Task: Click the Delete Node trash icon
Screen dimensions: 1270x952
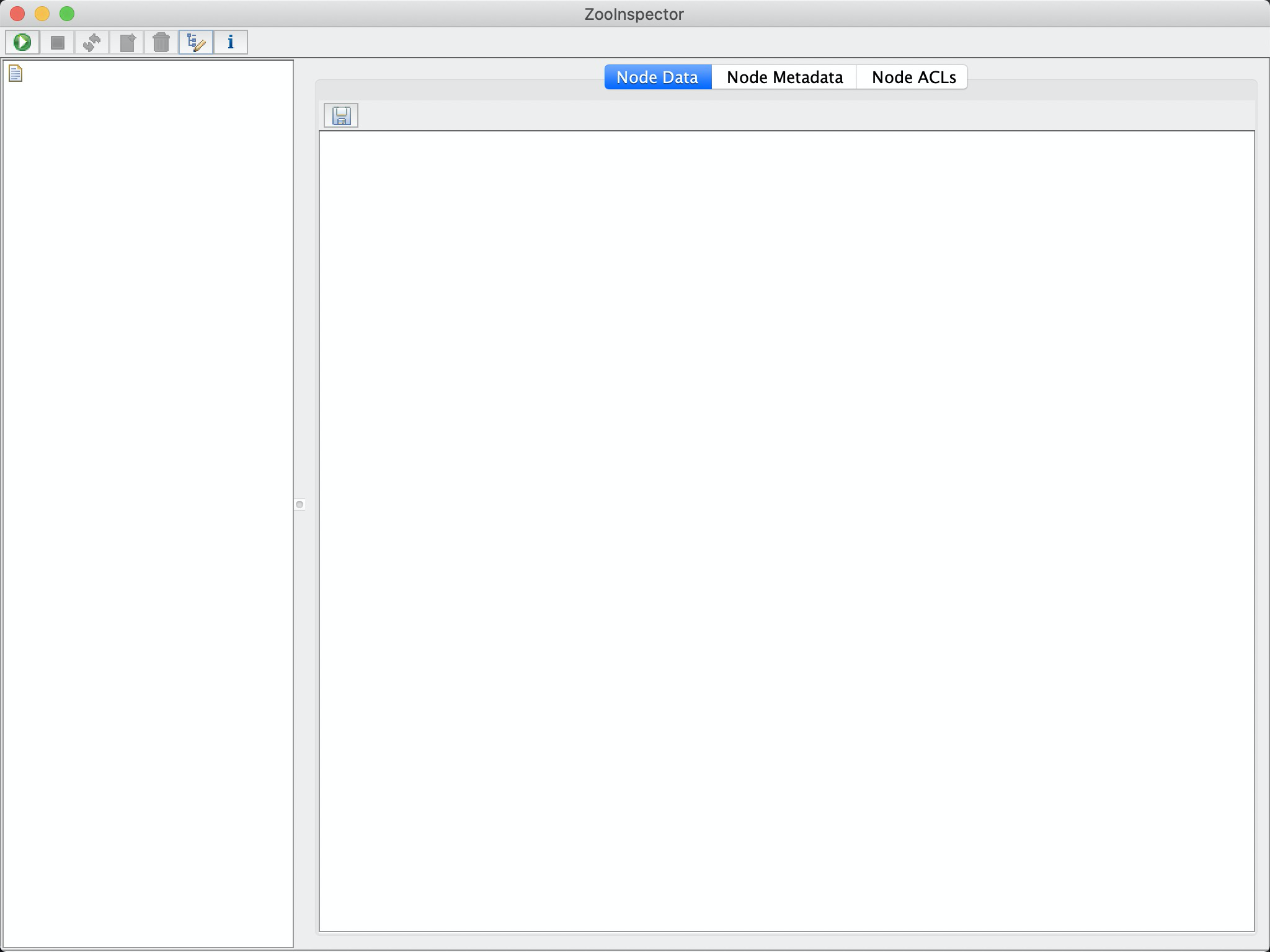Action: (x=161, y=42)
